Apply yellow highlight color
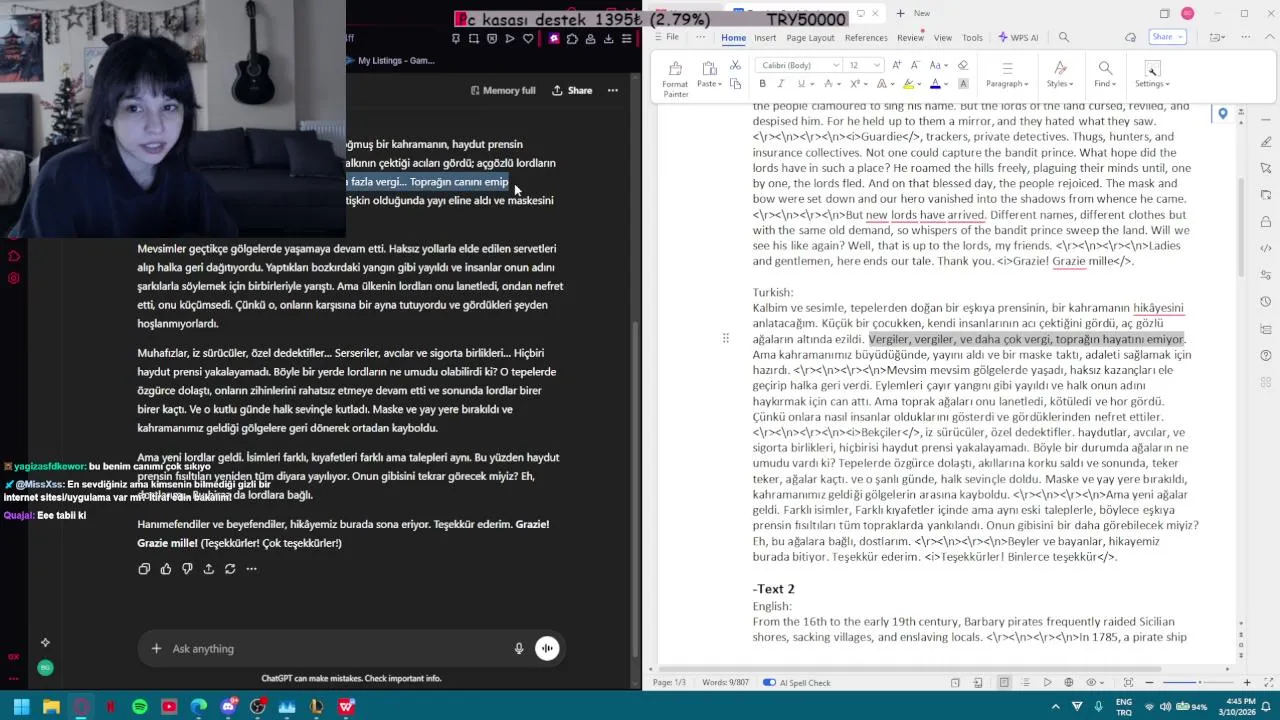Image resolution: width=1280 pixels, height=720 pixels. coord(907,84)
